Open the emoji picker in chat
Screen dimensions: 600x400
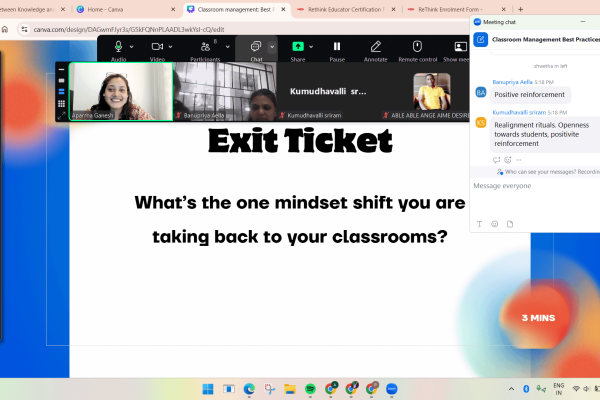[x=494, y=223]
